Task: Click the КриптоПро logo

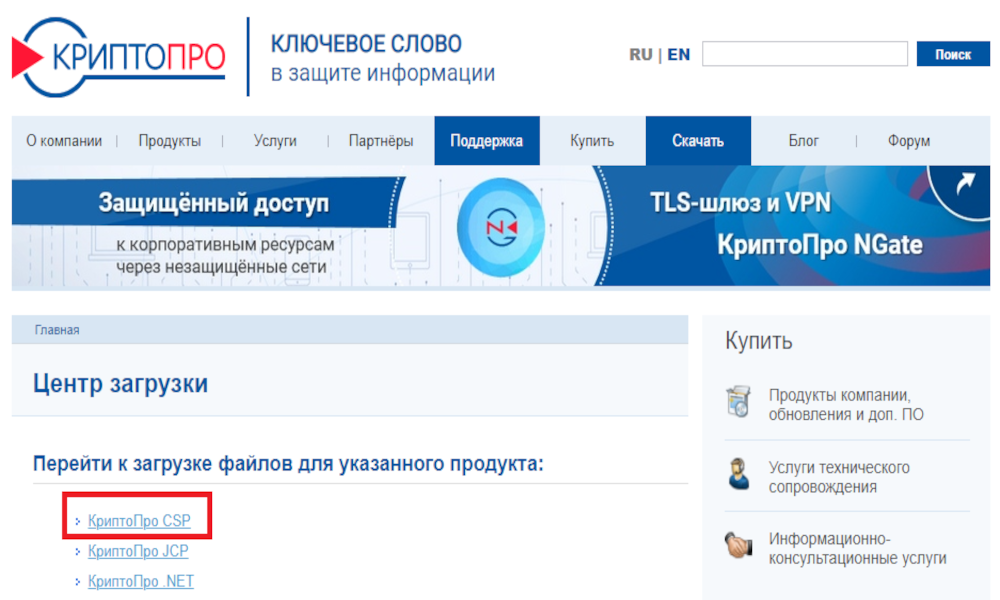Action: click(119, 57)
